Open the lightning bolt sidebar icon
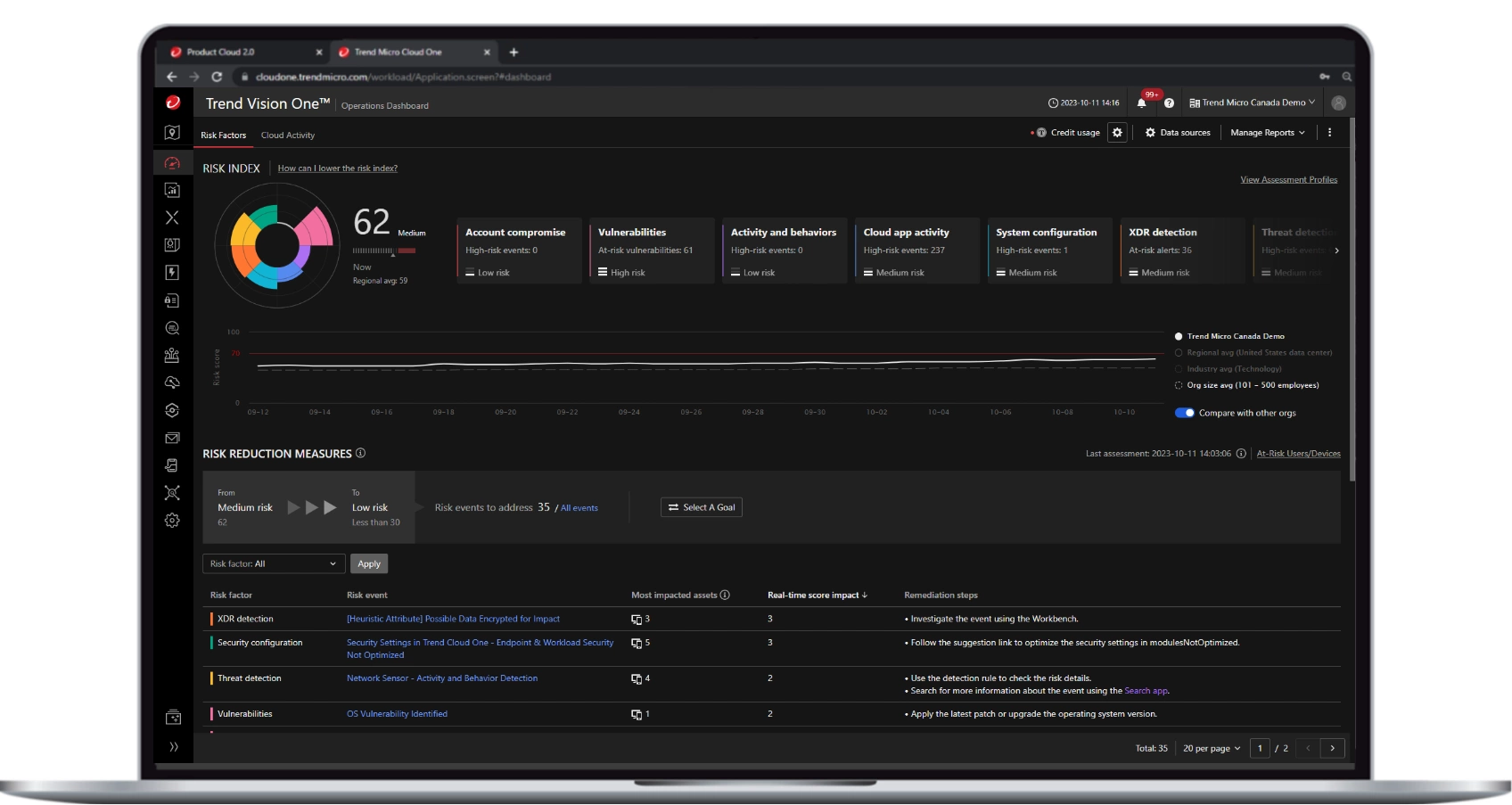Viewport: 1512px width, 805px height. (173, 272)
